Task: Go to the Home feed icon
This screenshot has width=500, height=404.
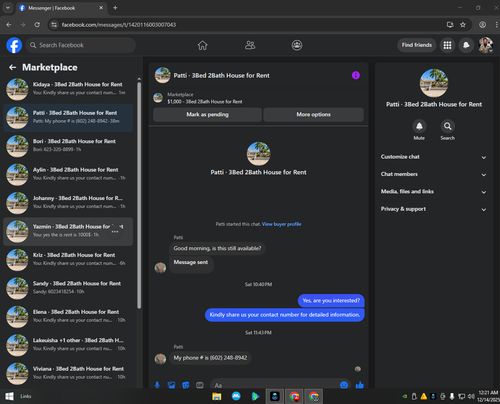Action: click(x=202, y=45)
